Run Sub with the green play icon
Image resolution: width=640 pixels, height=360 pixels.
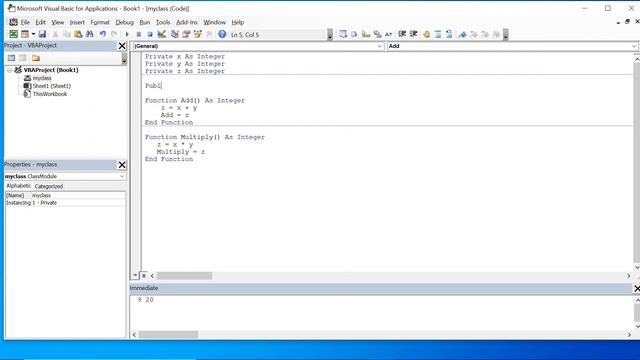127,34
